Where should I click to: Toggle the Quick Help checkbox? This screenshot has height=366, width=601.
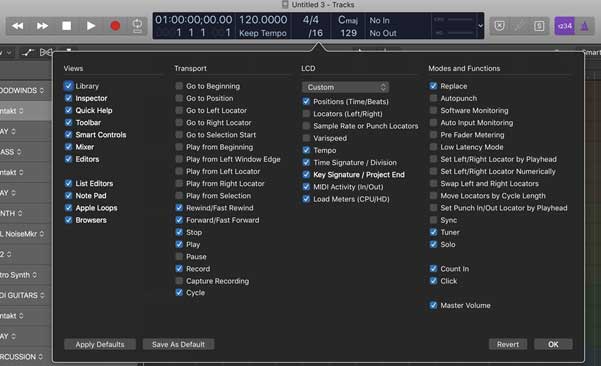point(68,110)
